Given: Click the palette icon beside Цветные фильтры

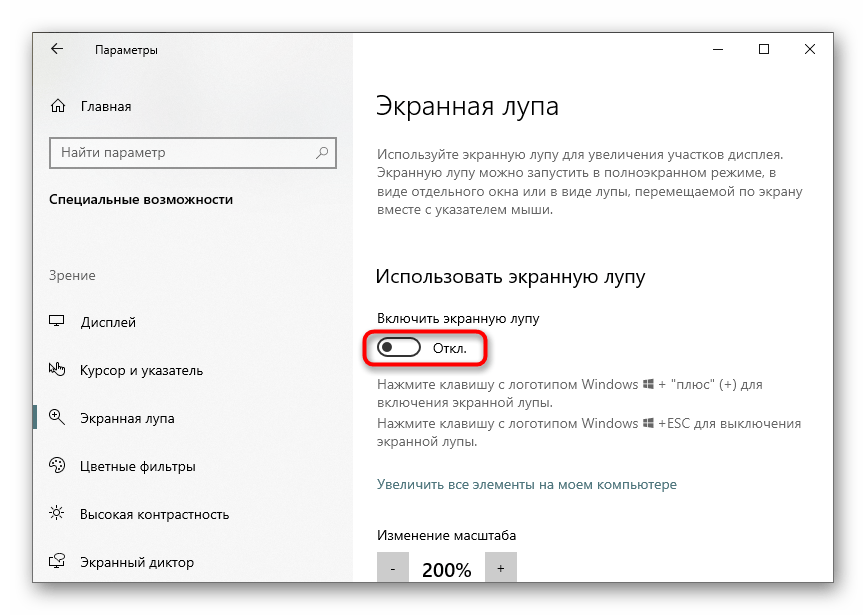Looking at the screenshot, I should click(x=57, y=465).
